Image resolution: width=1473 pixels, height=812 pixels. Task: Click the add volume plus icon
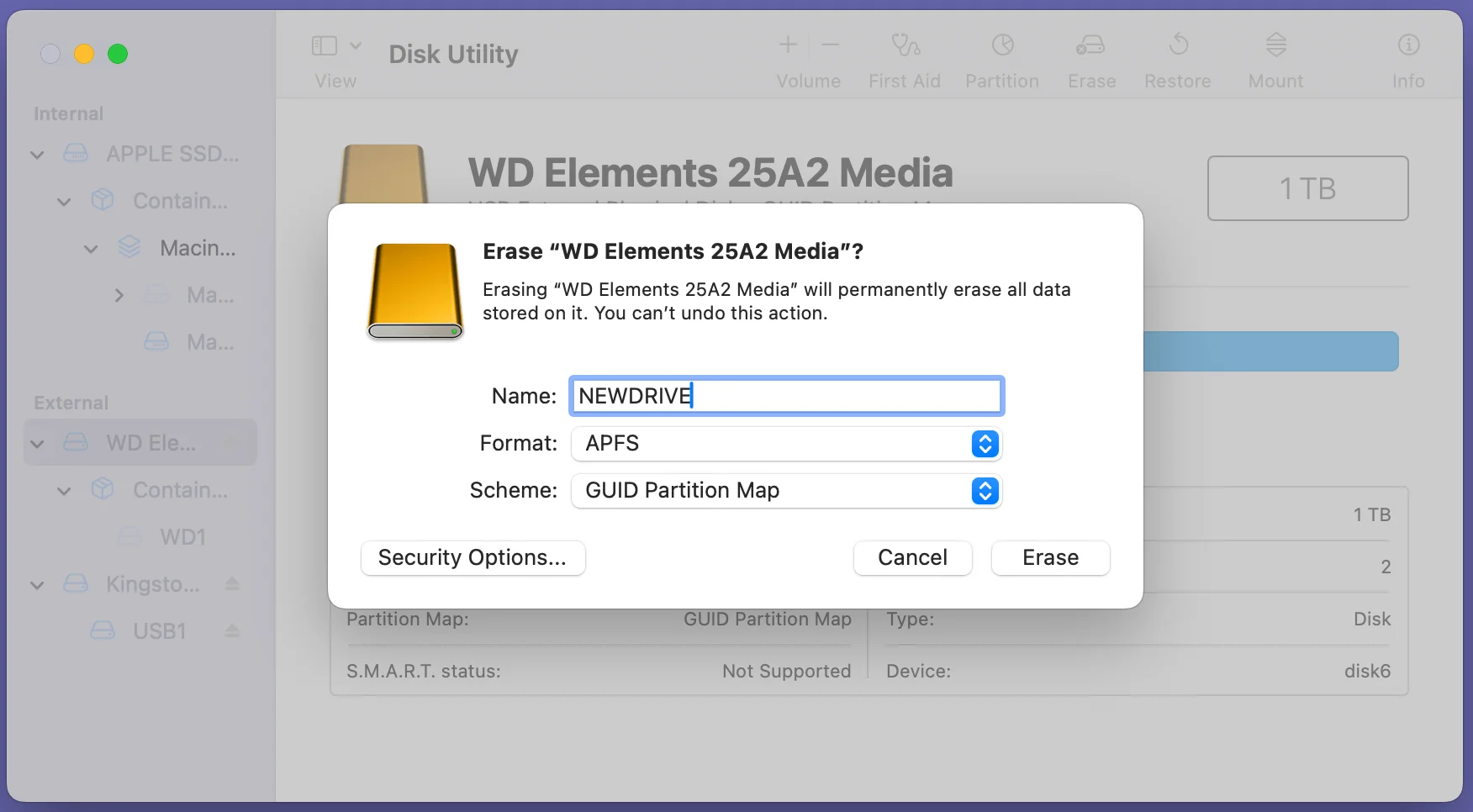[x=788, y=45]
